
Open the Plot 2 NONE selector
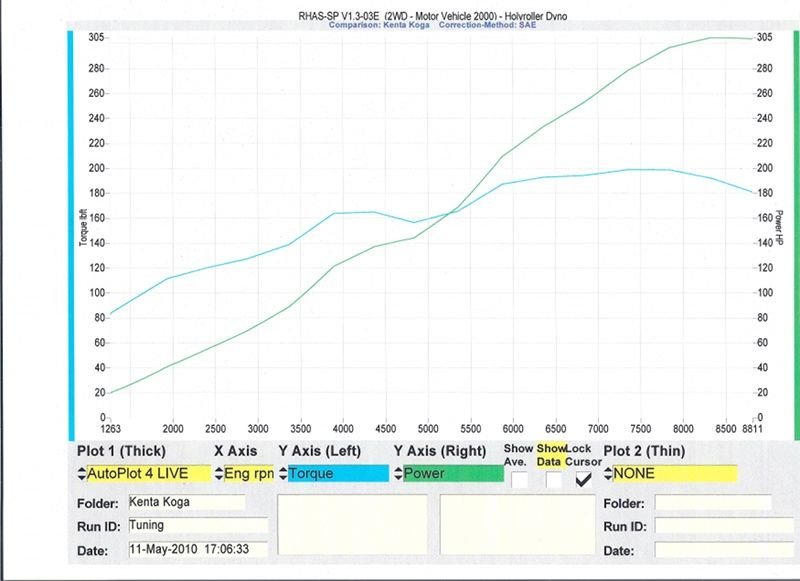[674, 473]
